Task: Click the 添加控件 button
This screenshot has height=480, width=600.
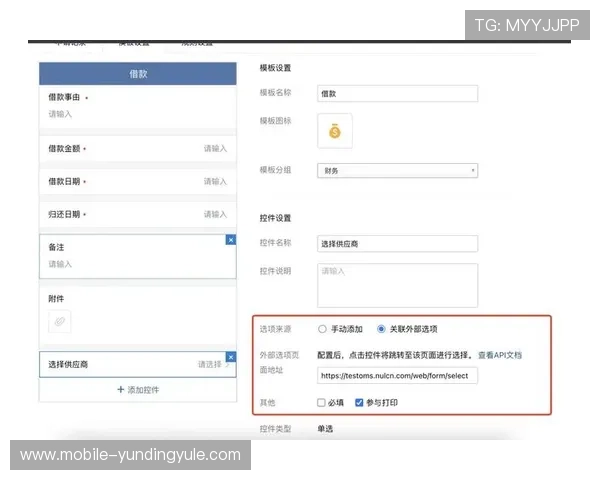Action: point(138,390)
